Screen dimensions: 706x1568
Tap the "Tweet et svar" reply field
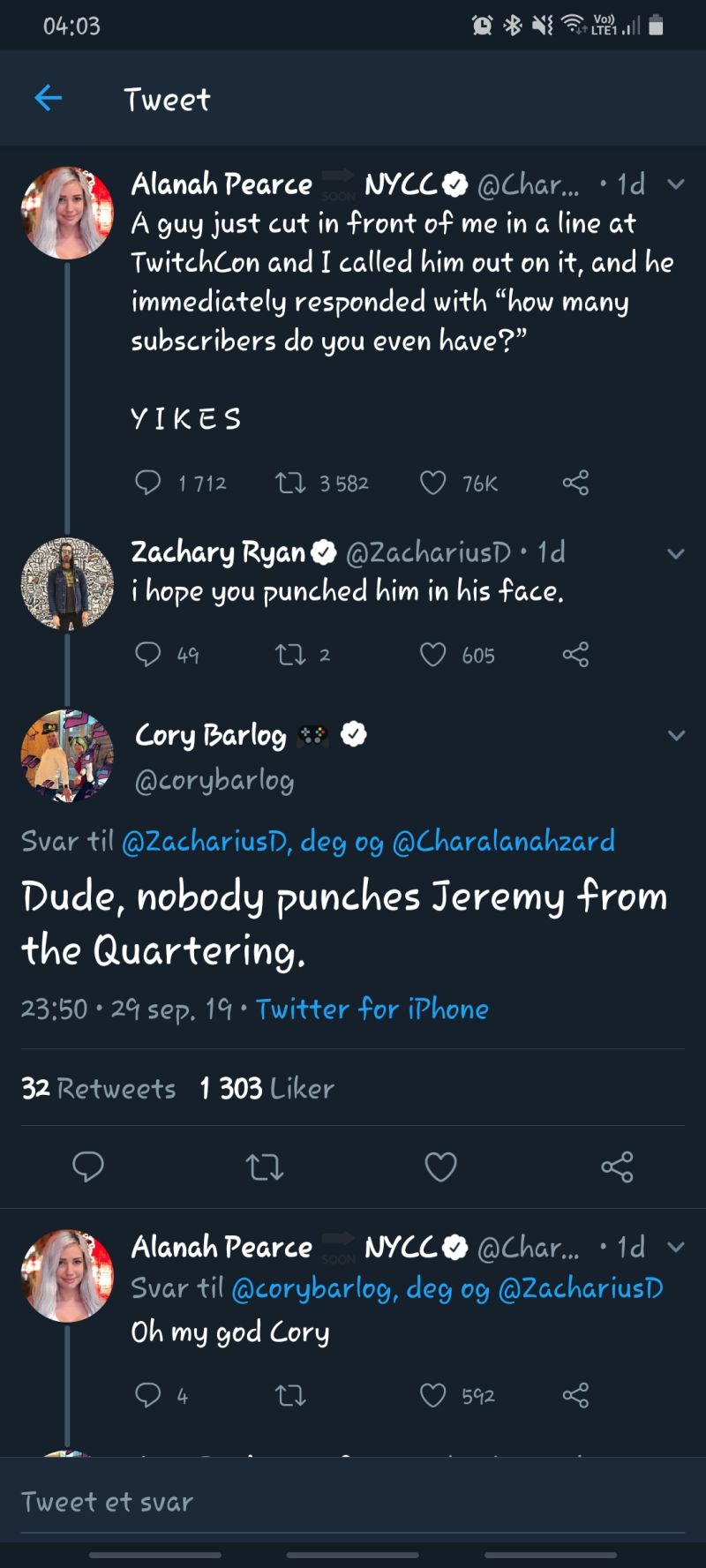[x=353, y=1501]
